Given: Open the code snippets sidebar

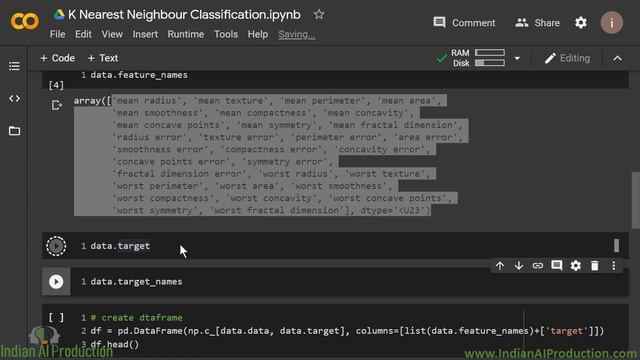Looking at the screenshot, I should pyautogui.click(x=14, y=98).
